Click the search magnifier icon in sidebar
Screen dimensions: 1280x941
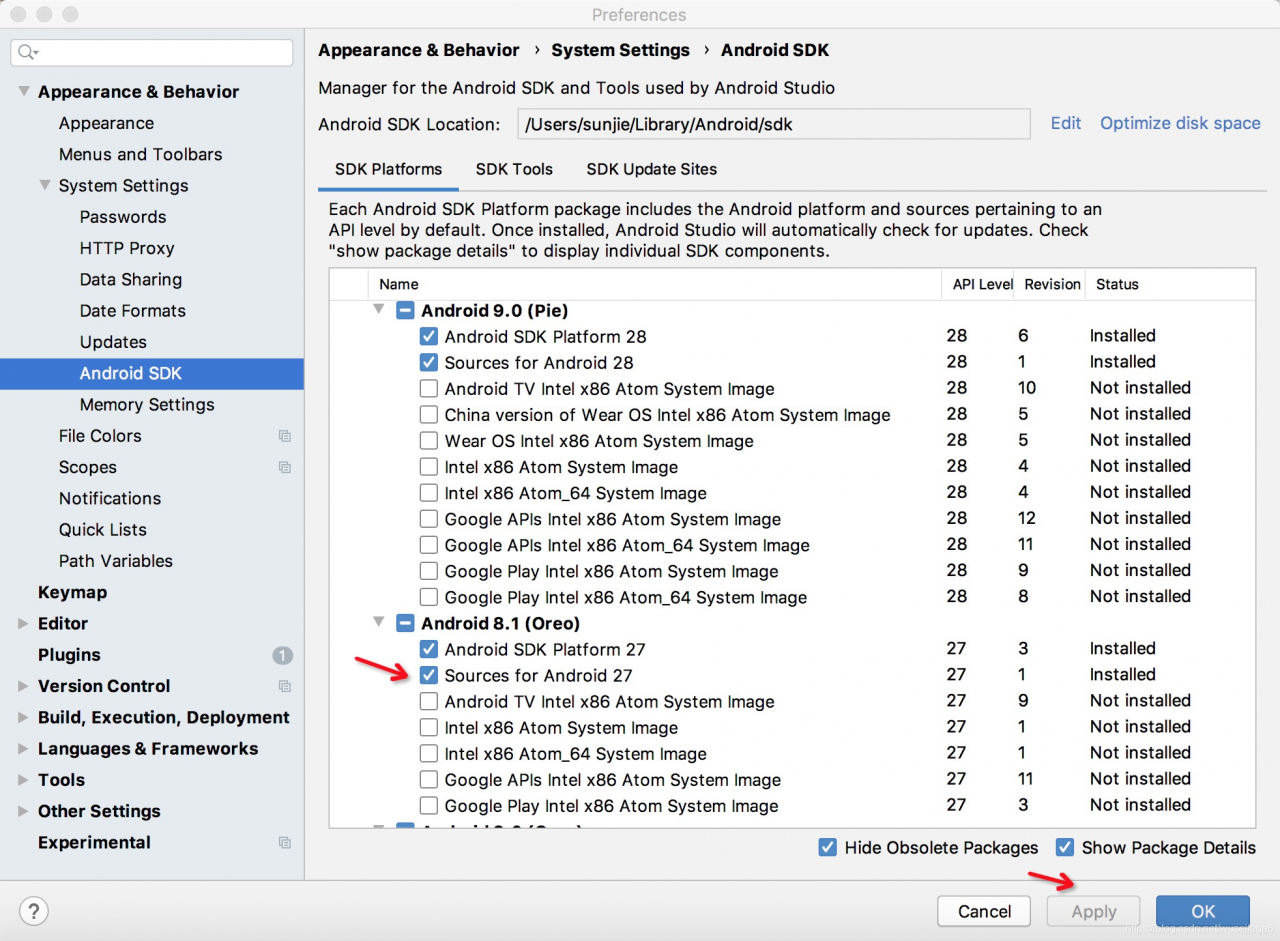click(x=27, y=53)
